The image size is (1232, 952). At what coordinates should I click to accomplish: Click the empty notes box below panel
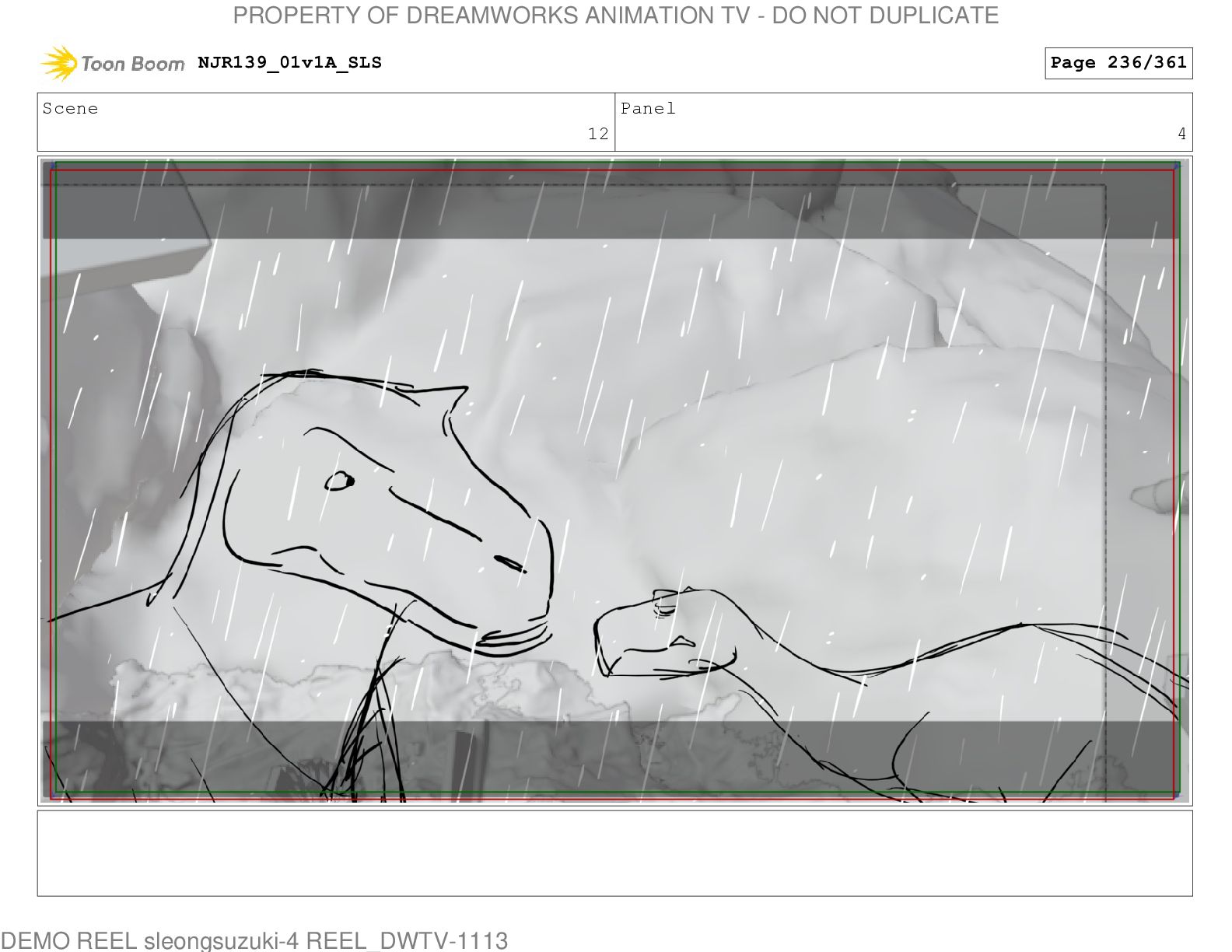coord(614,853)
